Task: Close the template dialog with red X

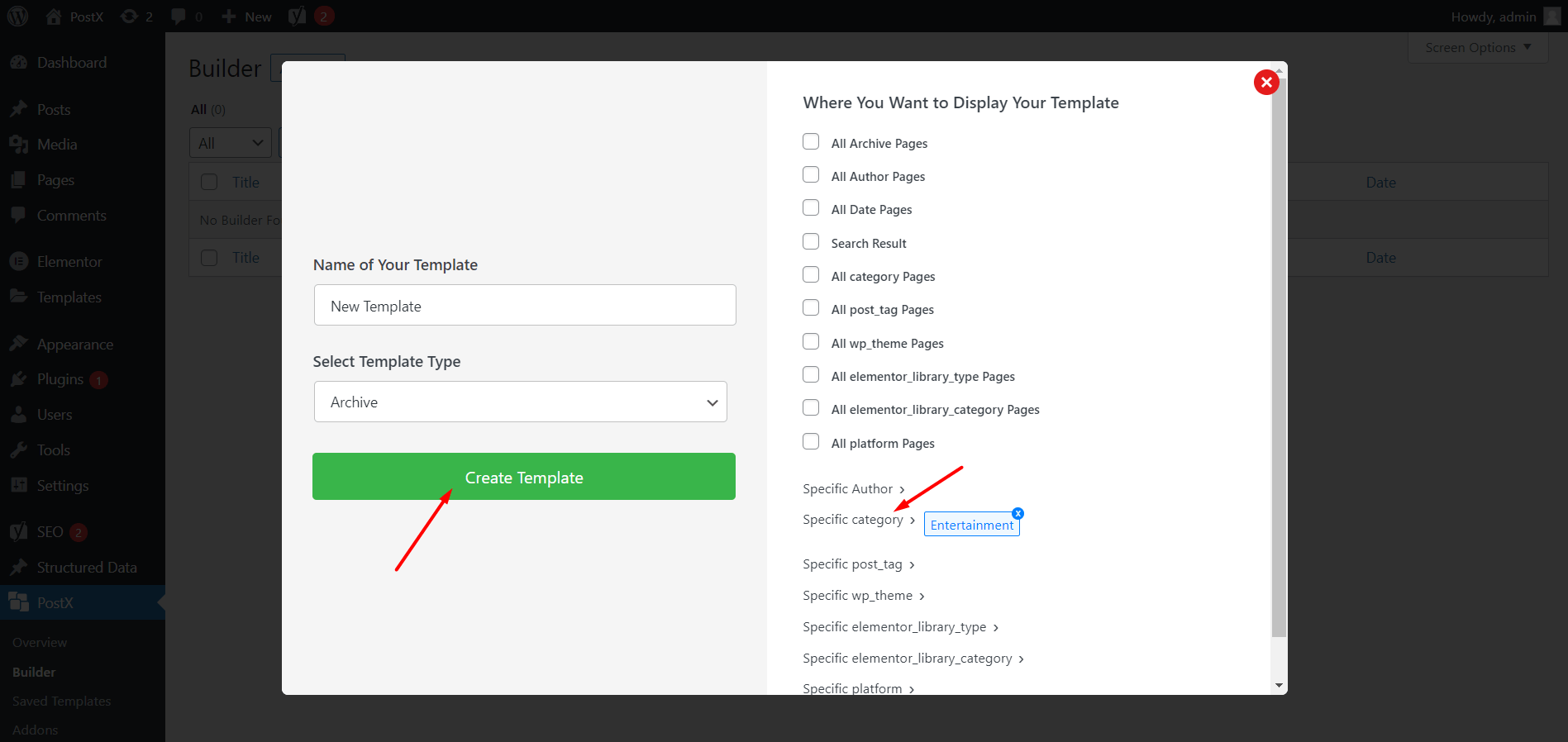Action: coord(1266,82)
